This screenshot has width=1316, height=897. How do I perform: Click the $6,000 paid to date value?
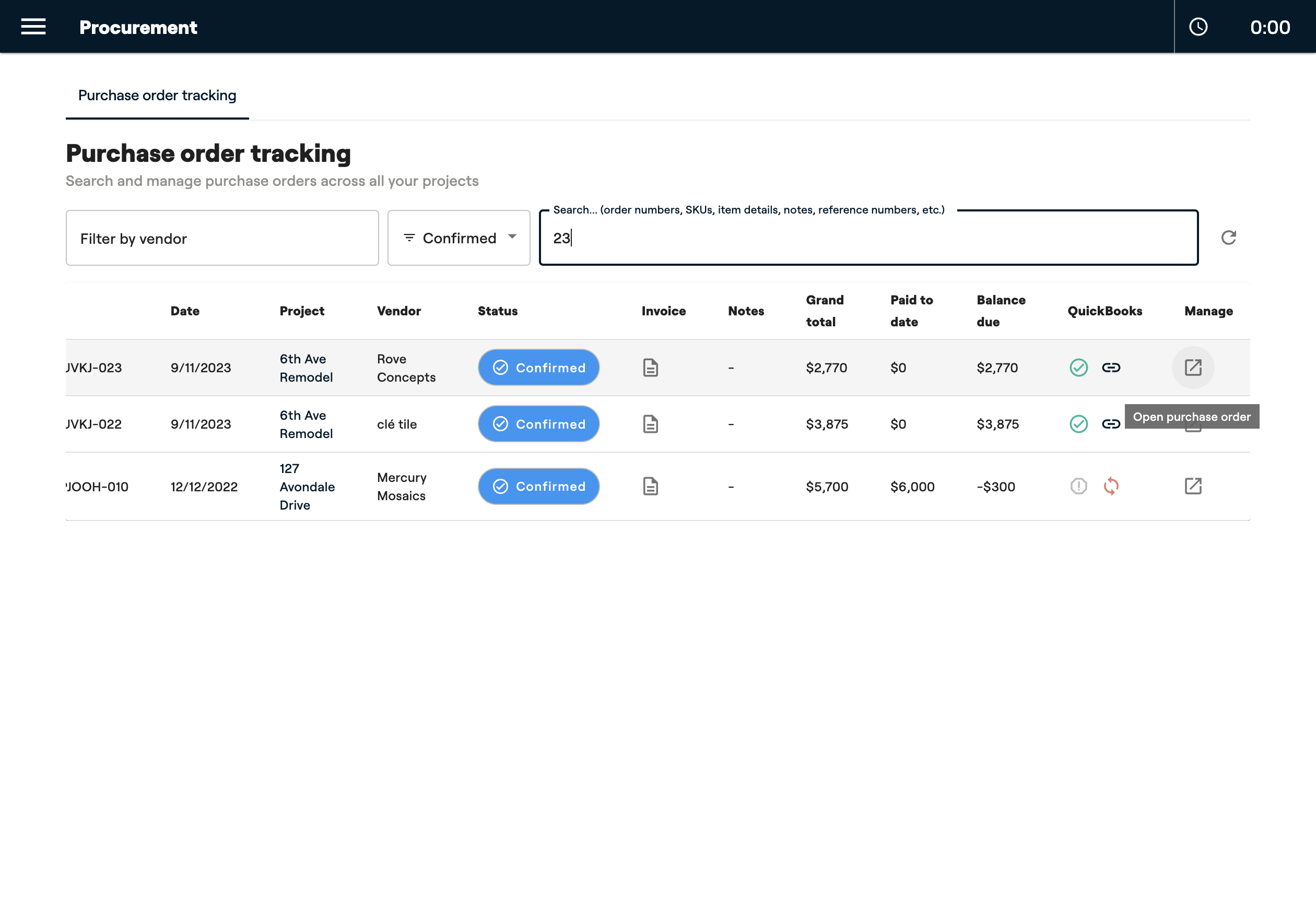[x=913, y=487]
